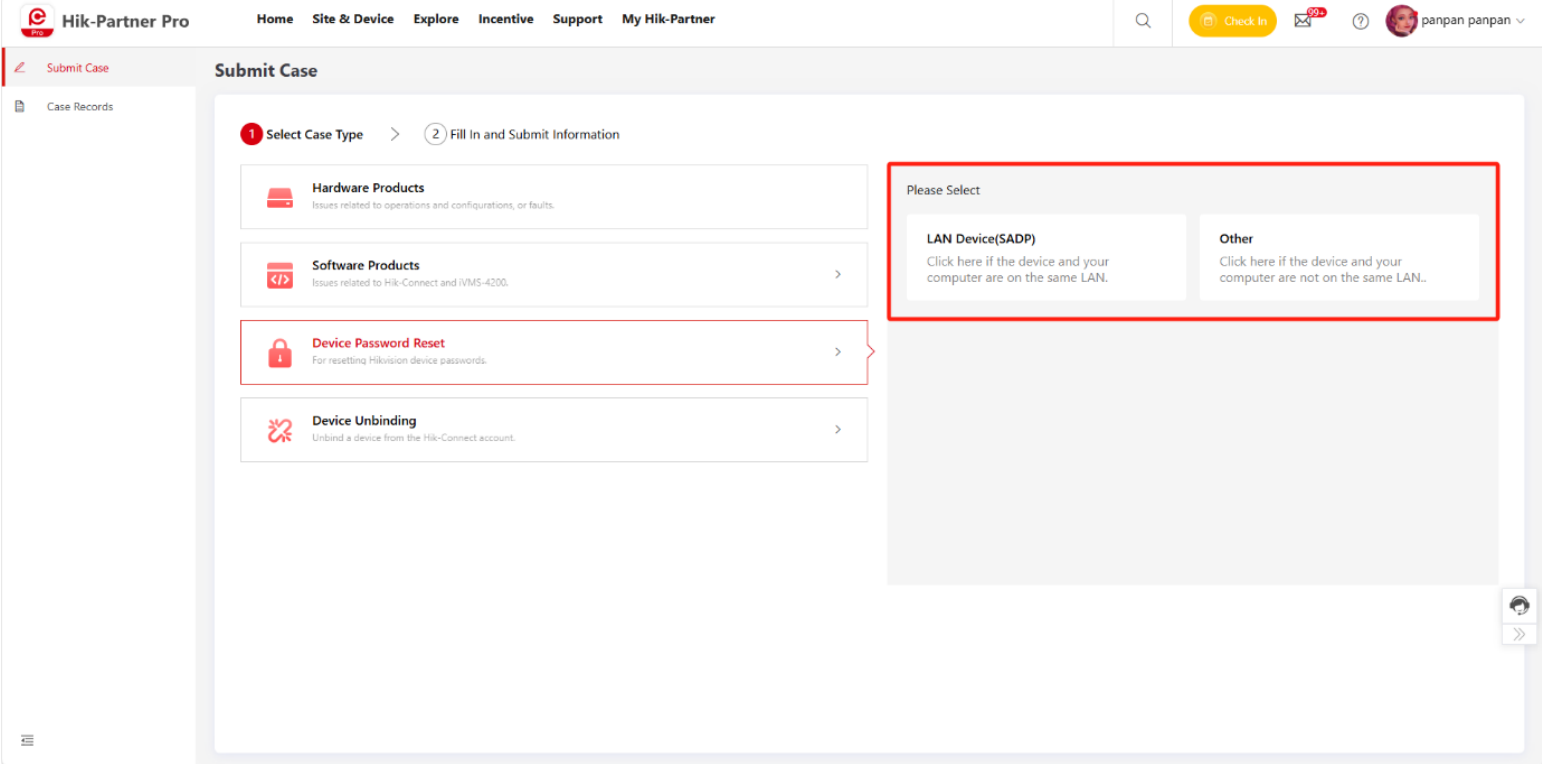The width and height of the screenshot is (1542, 764).
Task: Click the Device Unbinding broken-link icon
Action: click(x=279, y=429)
